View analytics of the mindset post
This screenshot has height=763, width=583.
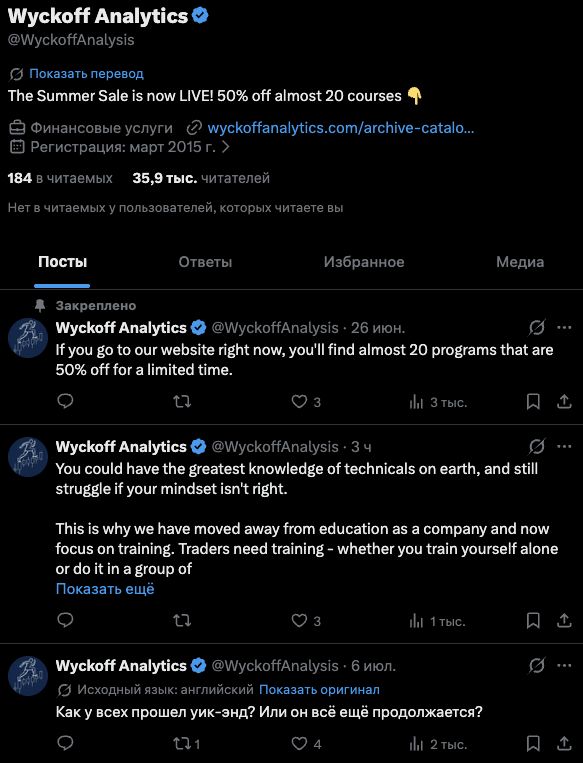pos(437,621)
